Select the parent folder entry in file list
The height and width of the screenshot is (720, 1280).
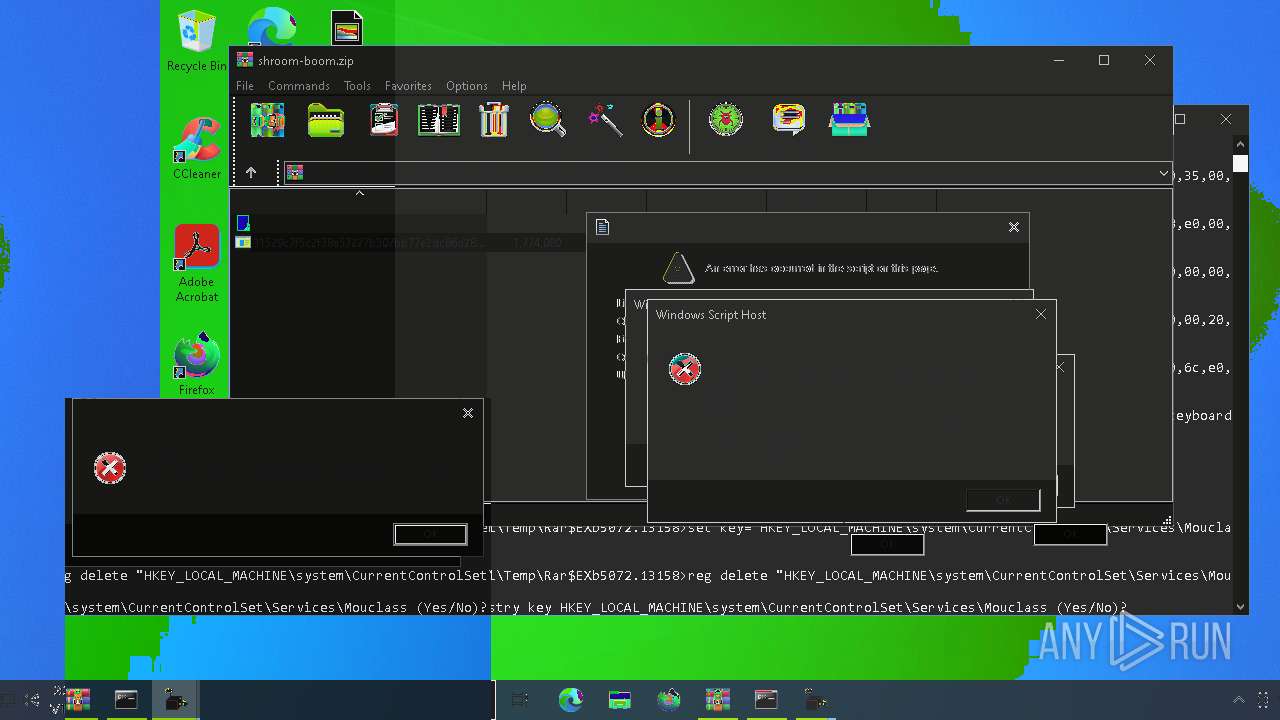(x=243, y=223)
